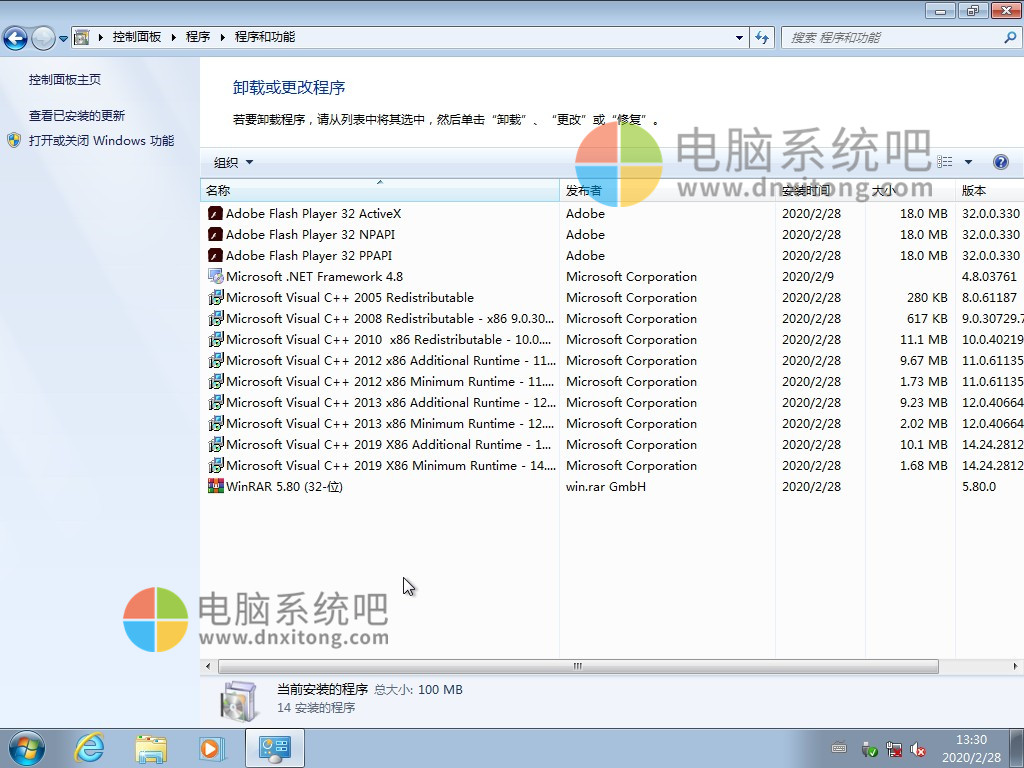Click the horizontal scrollbar left arrow
Screen dimensions: 1024x768
pyautogui.click(x=208, y=666)
